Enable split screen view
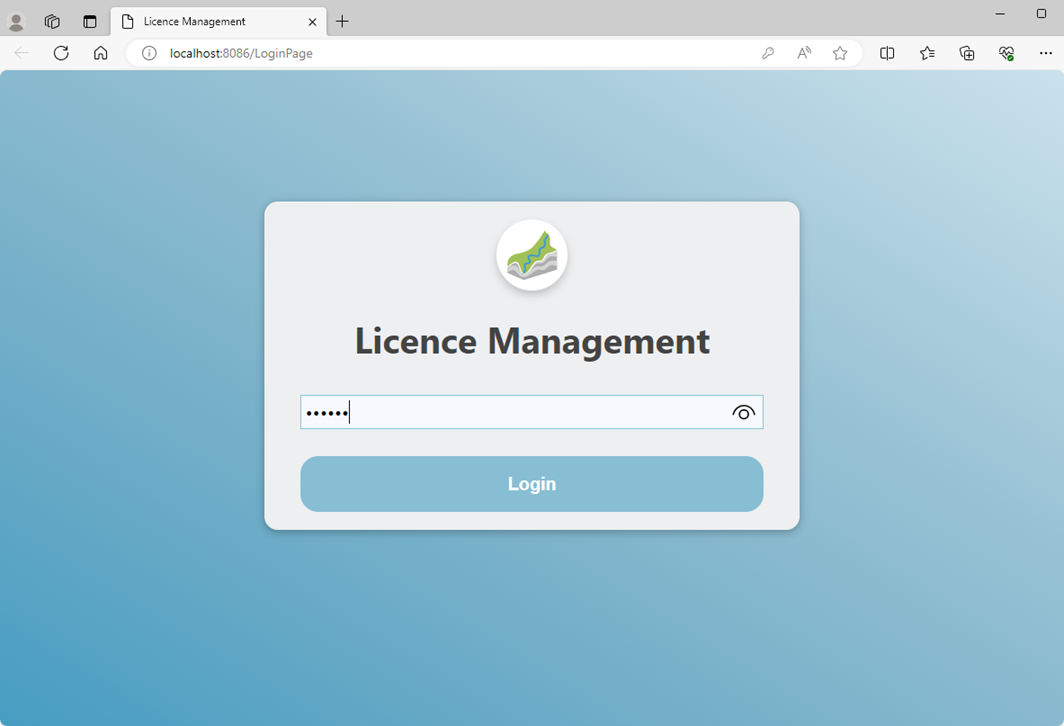 pos(887,53)
